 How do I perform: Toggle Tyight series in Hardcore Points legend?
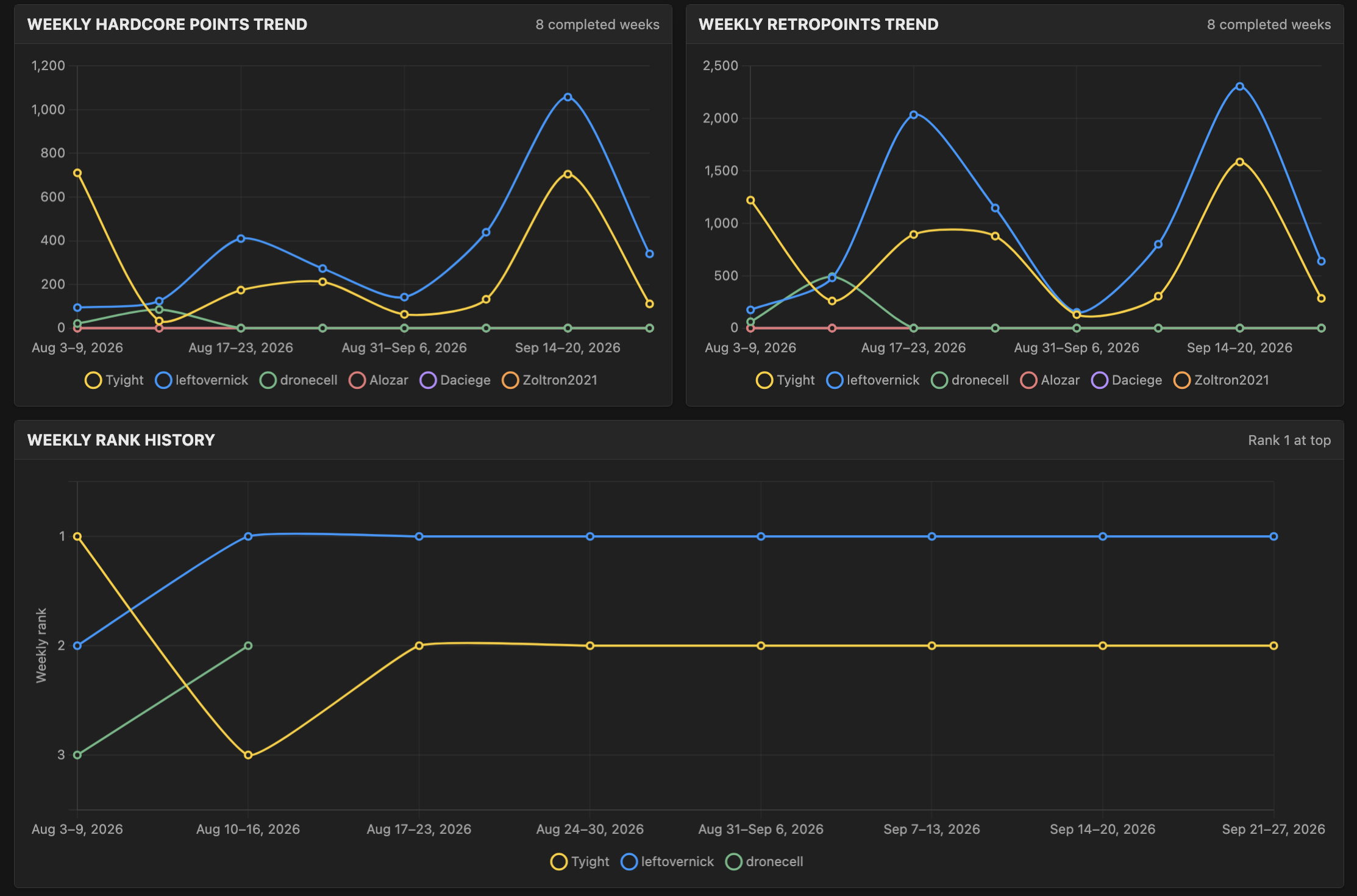coord(115,380)
